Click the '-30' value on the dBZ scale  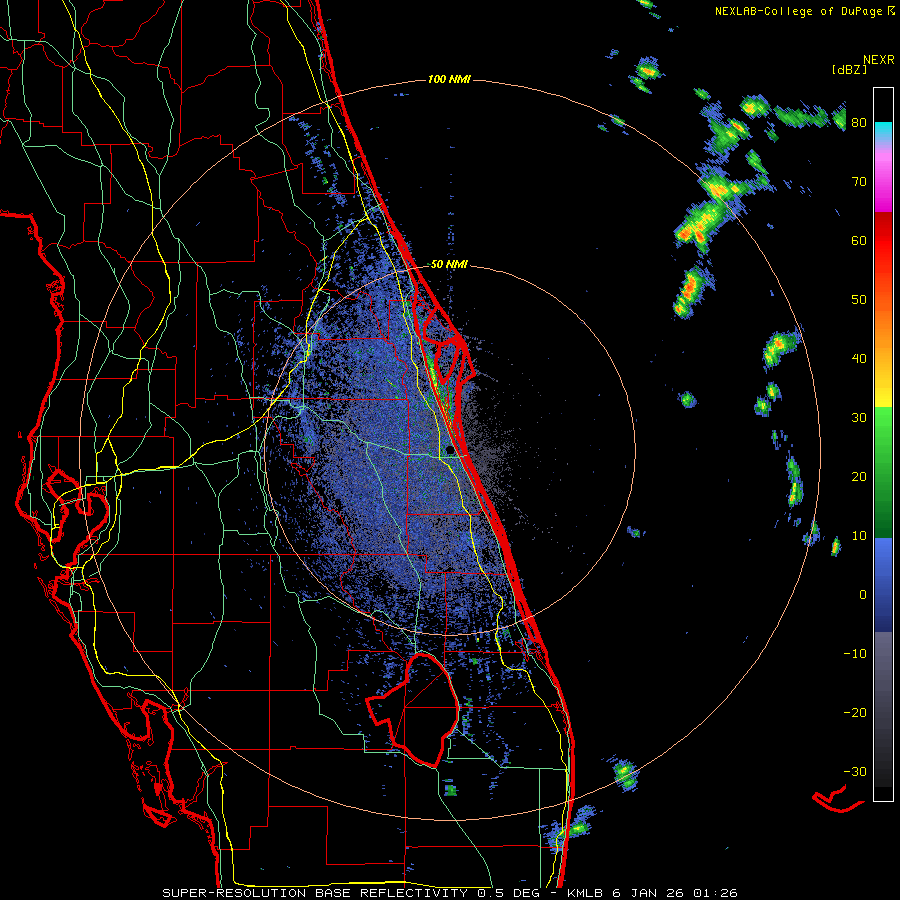[x=855, y=771]
